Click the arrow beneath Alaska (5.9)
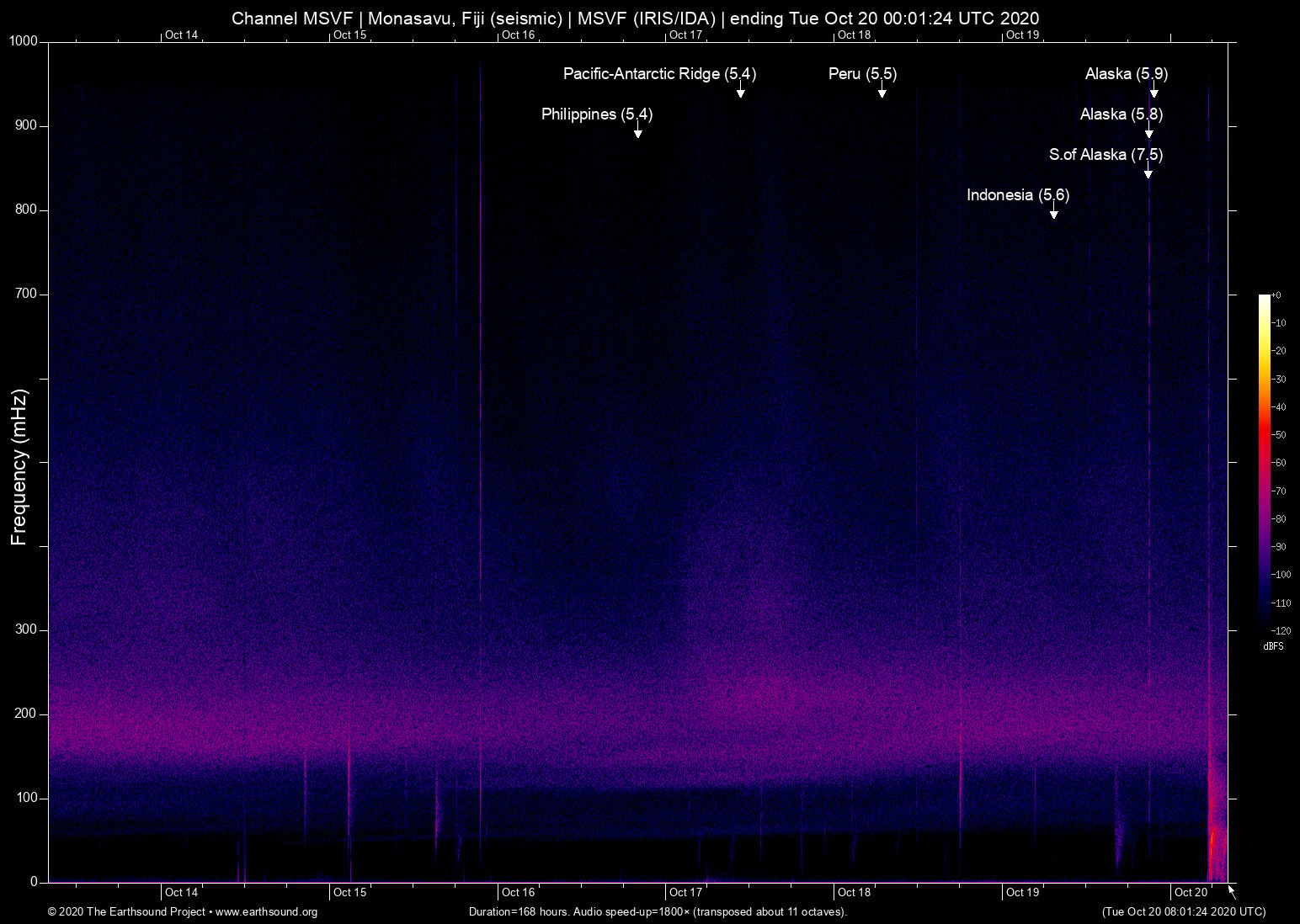Viewport: 1300px width, 924px height. [x=1154, y=92]
